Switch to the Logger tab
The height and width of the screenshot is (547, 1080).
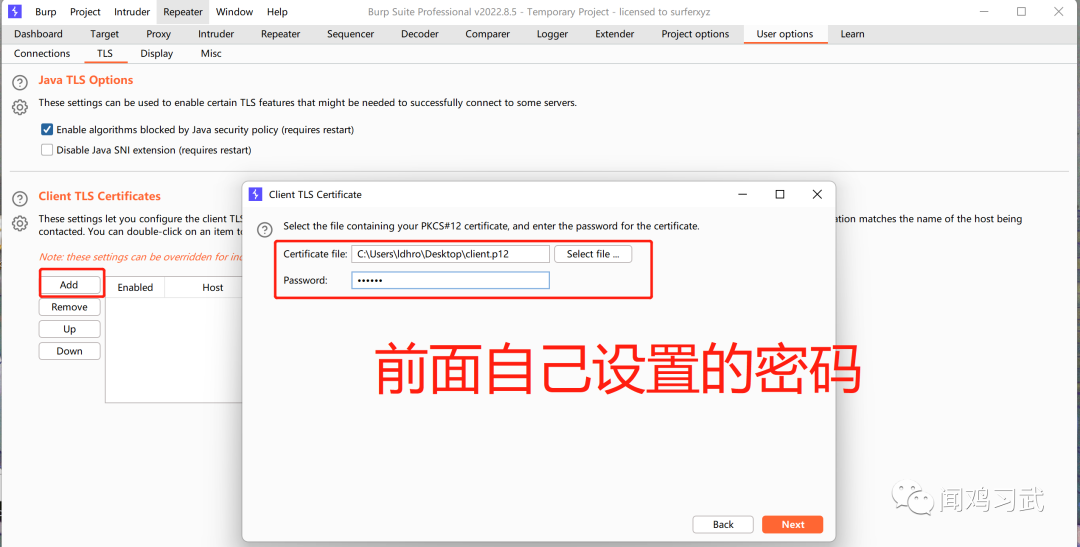click(x=552, y=34)
